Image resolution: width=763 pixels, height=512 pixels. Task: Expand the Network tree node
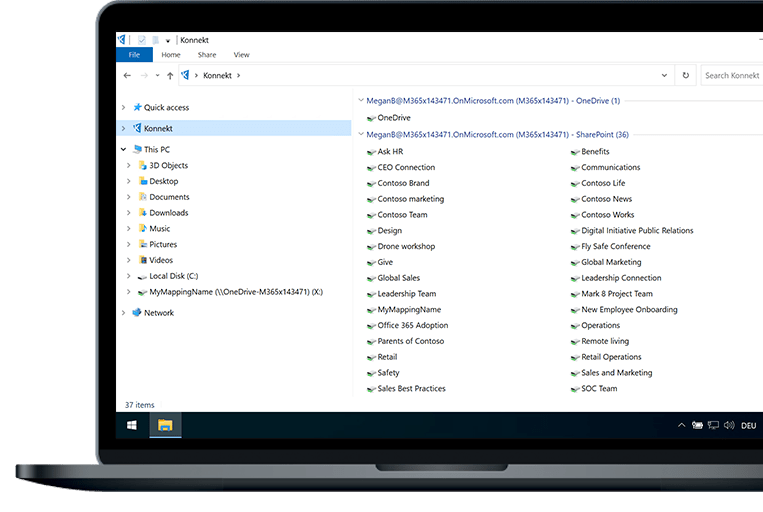coord(123,313)
